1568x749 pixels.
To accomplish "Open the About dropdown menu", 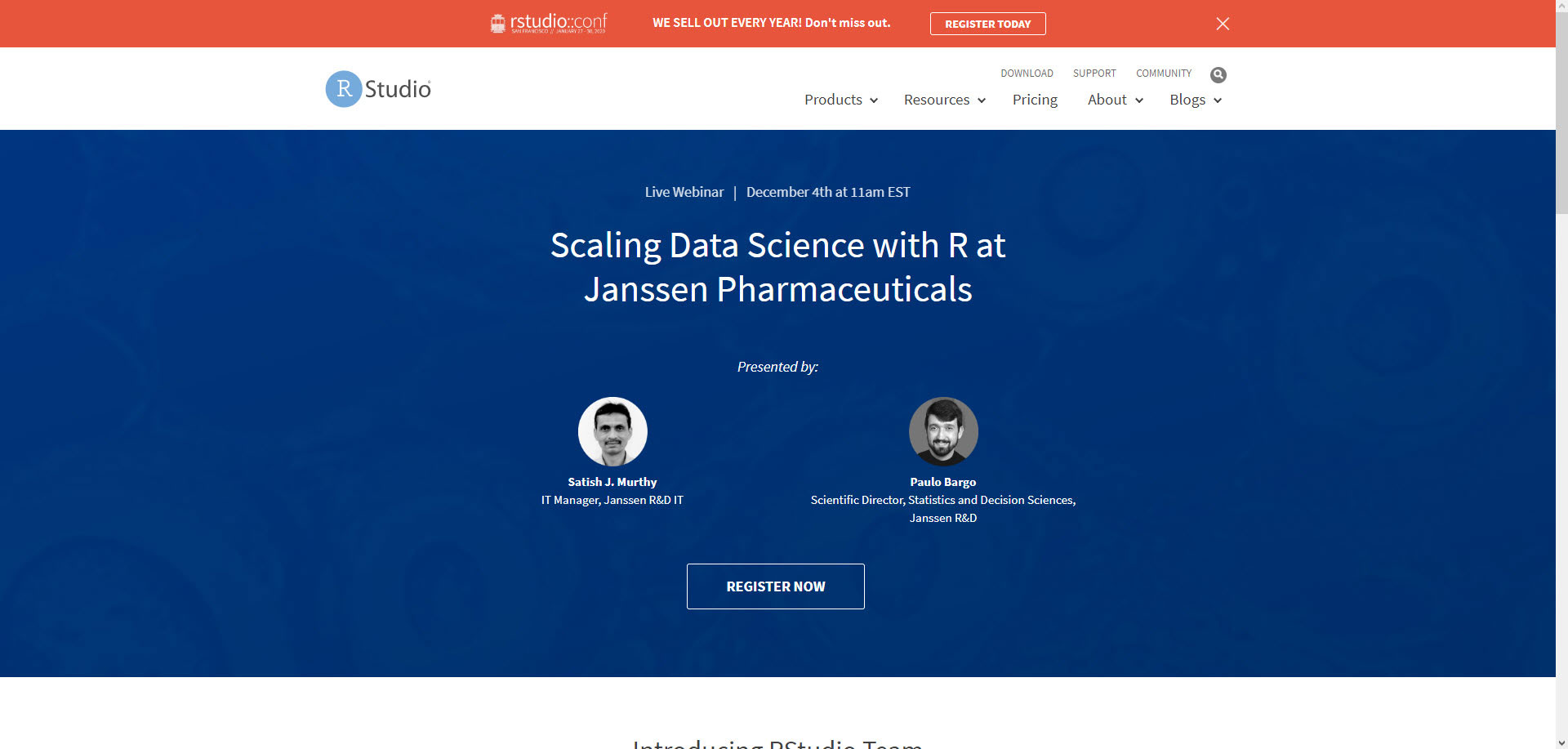I will point(1115,100).
